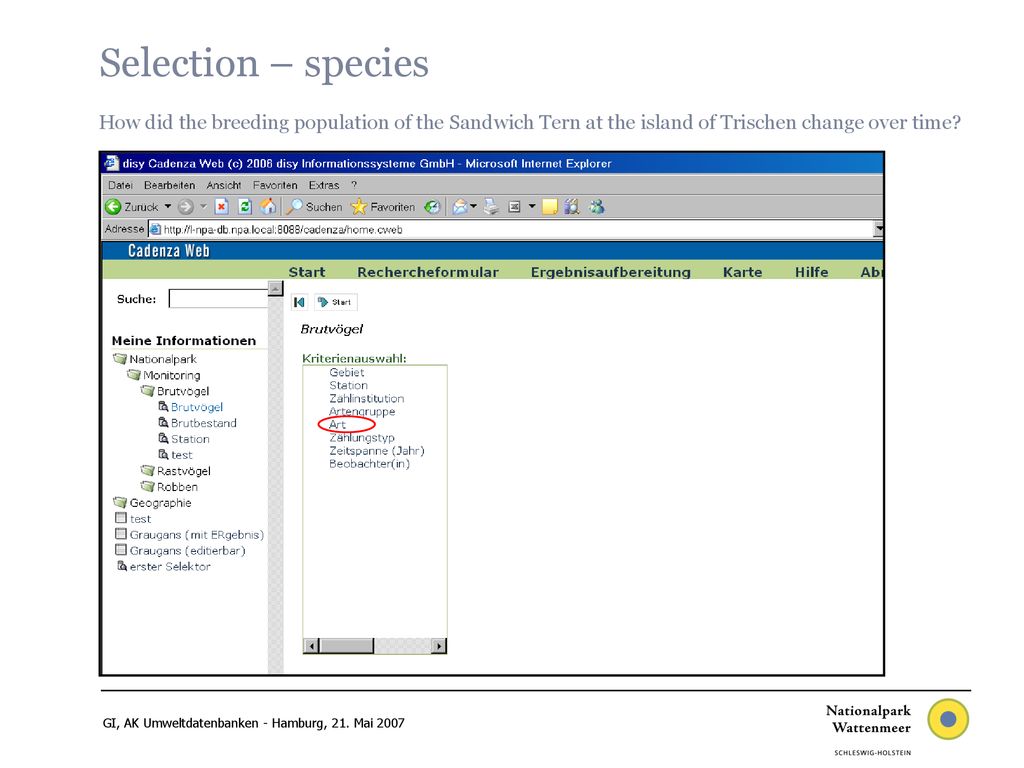Screen dimensions: 1024x768
Task: Open the Zurück history dropdown arrow
Action: 168,206
